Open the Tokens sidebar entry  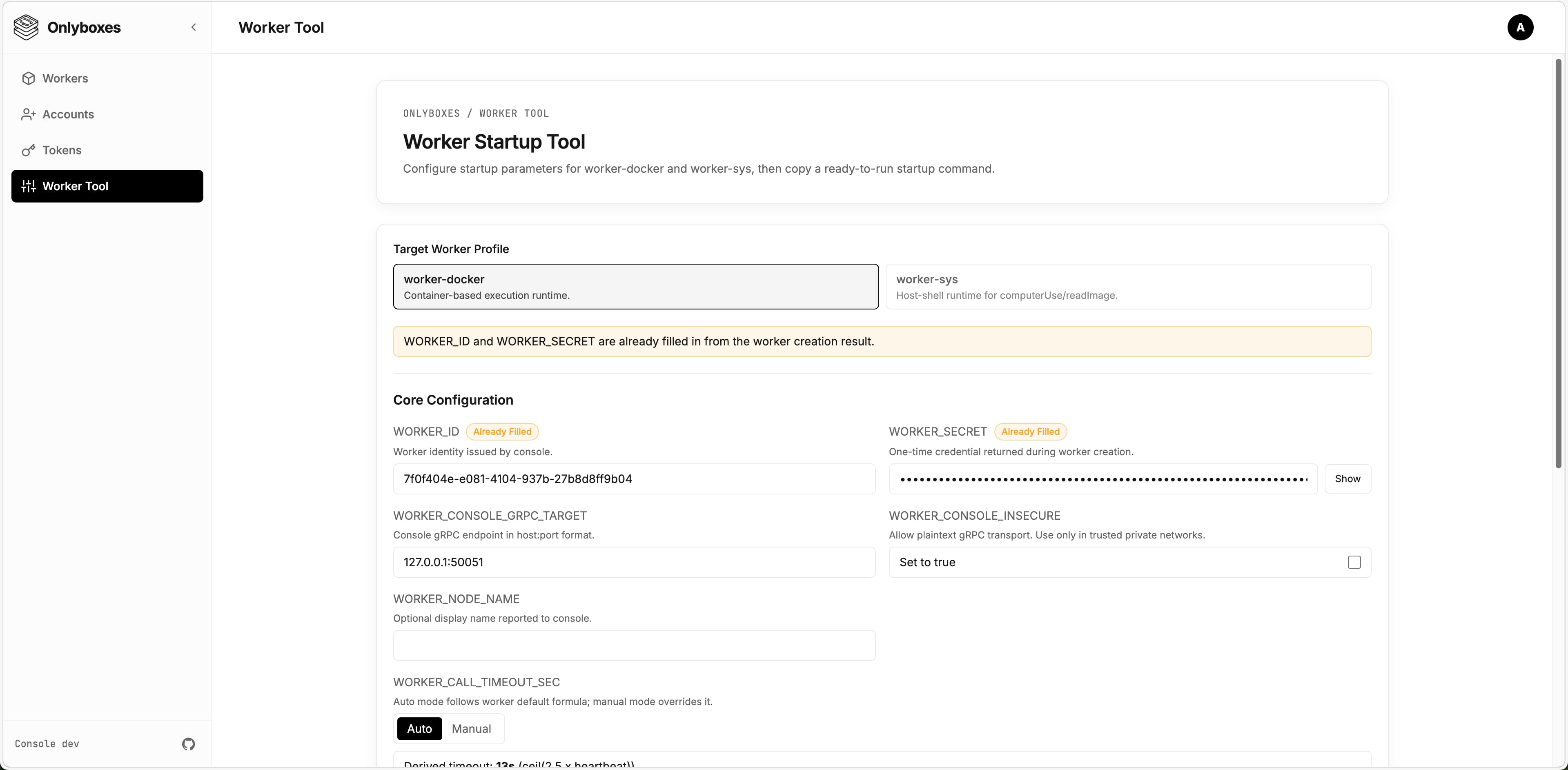pos(62,150)
